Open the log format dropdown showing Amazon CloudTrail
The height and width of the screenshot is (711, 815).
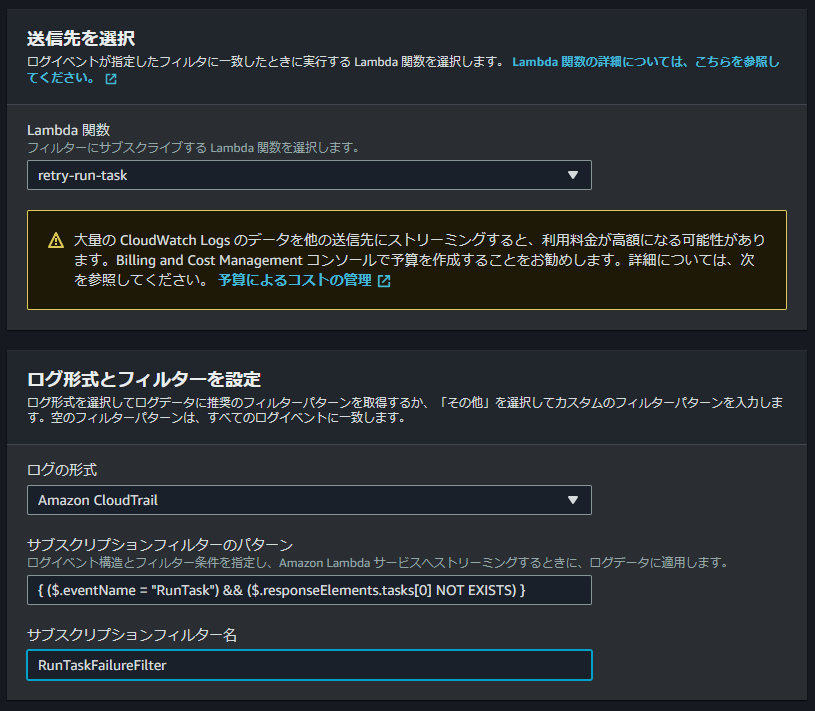point(309,500)
